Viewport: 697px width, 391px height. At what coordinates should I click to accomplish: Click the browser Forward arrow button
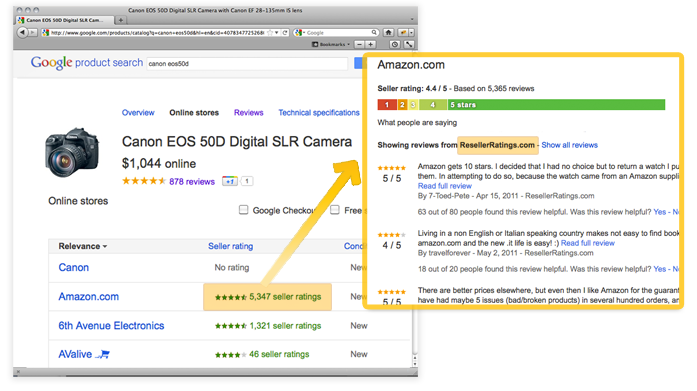point(32,32)
